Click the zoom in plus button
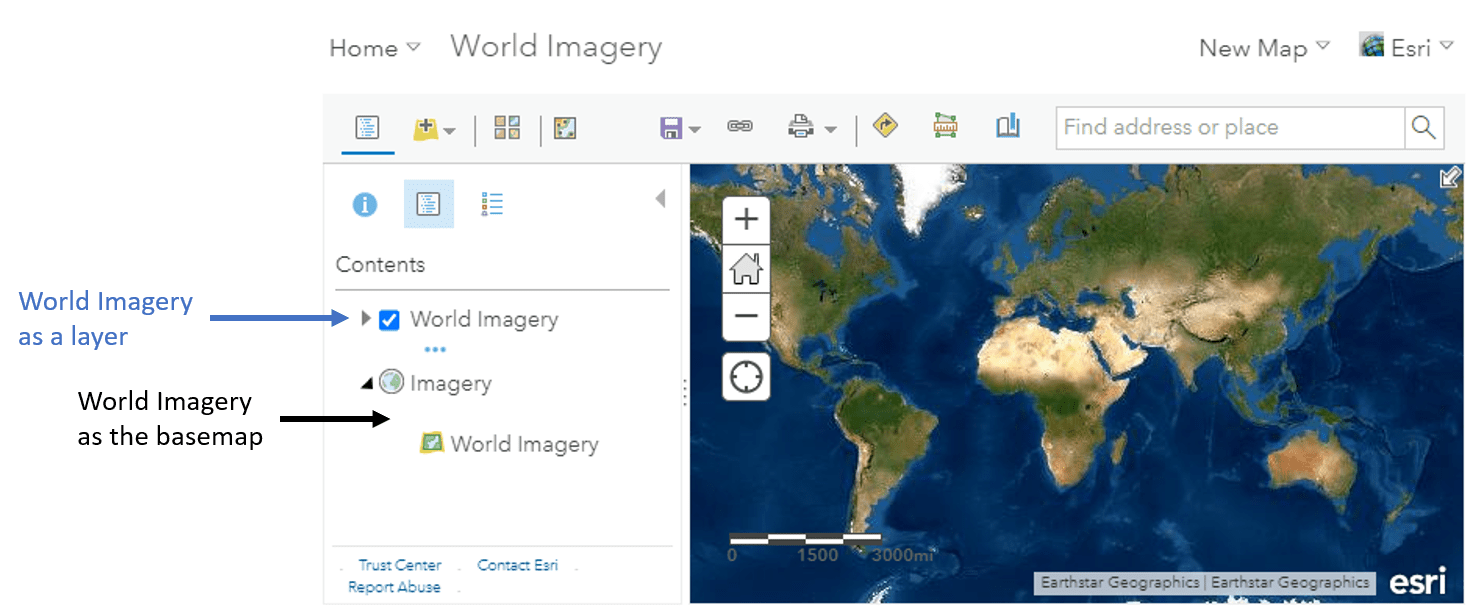The width and height of the screenshot is (1473, 611). coord(746,220)
